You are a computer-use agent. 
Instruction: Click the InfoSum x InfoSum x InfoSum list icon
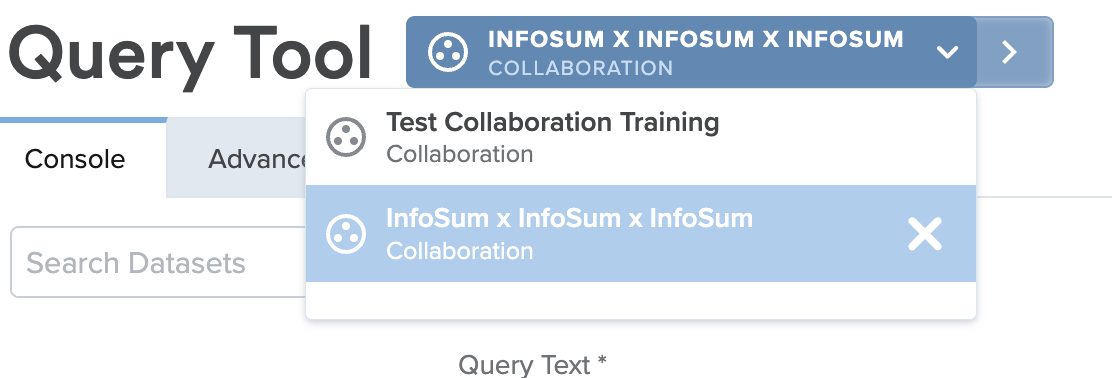coord(346,233)
